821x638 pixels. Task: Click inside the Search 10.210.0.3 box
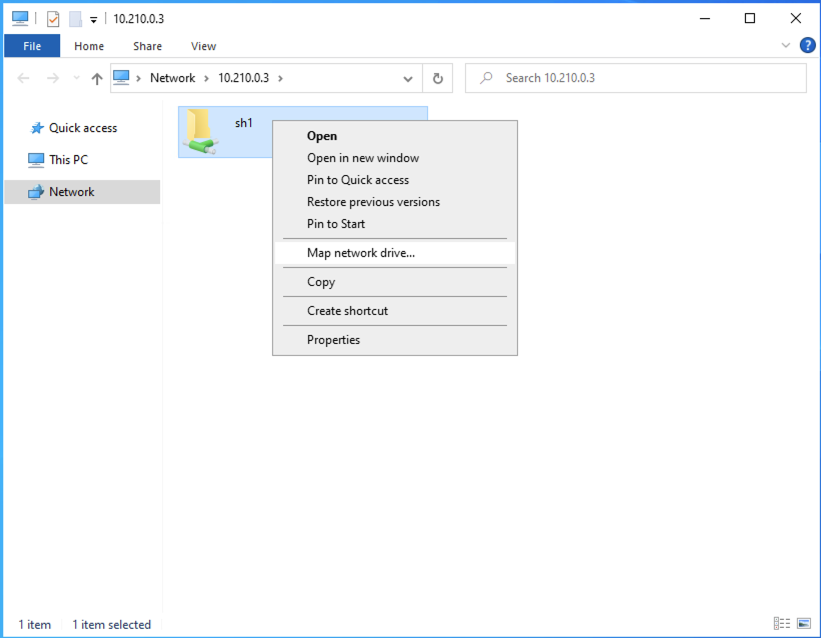point(635,78)
